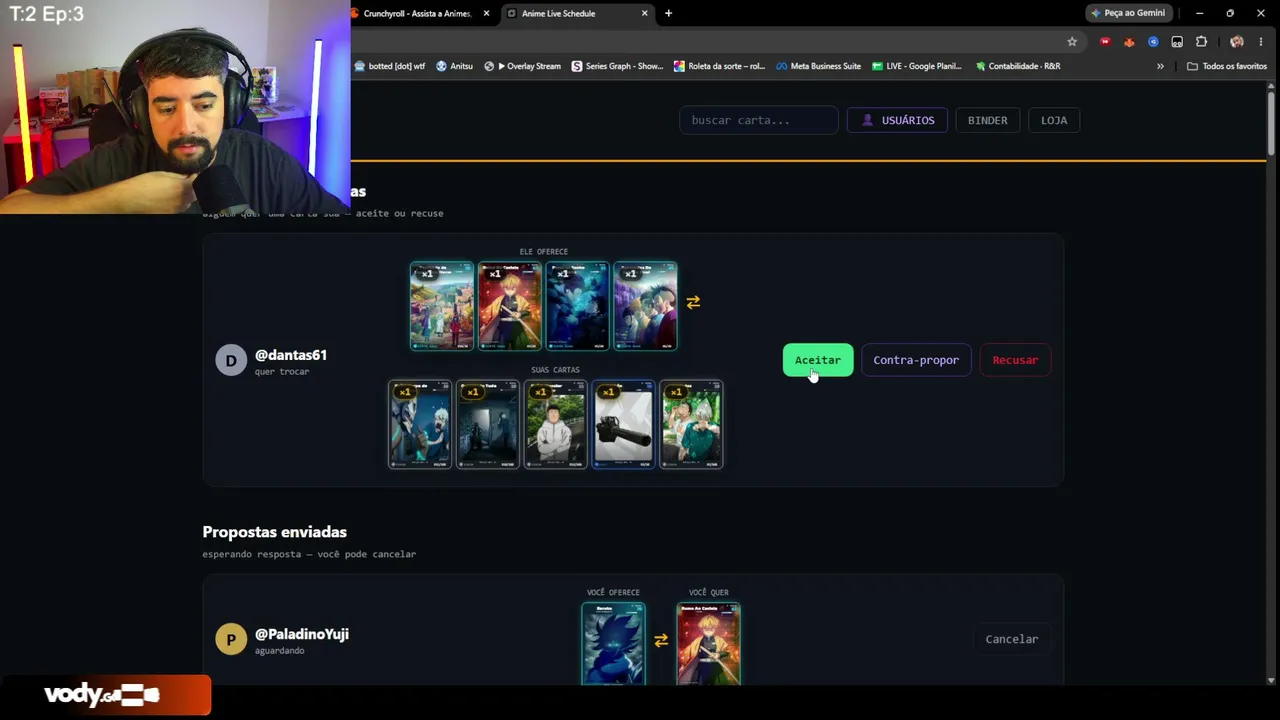Open a new browser tab
Viewport: 1280px width, 720px height.
pyautogui.click(x=668, y=13)
